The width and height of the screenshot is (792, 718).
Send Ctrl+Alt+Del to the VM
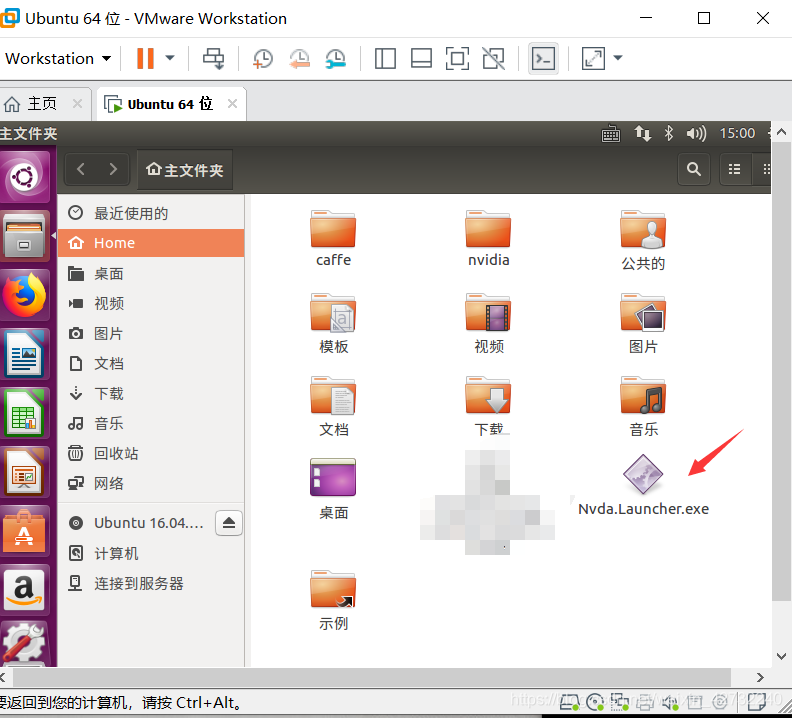[214, 59]
